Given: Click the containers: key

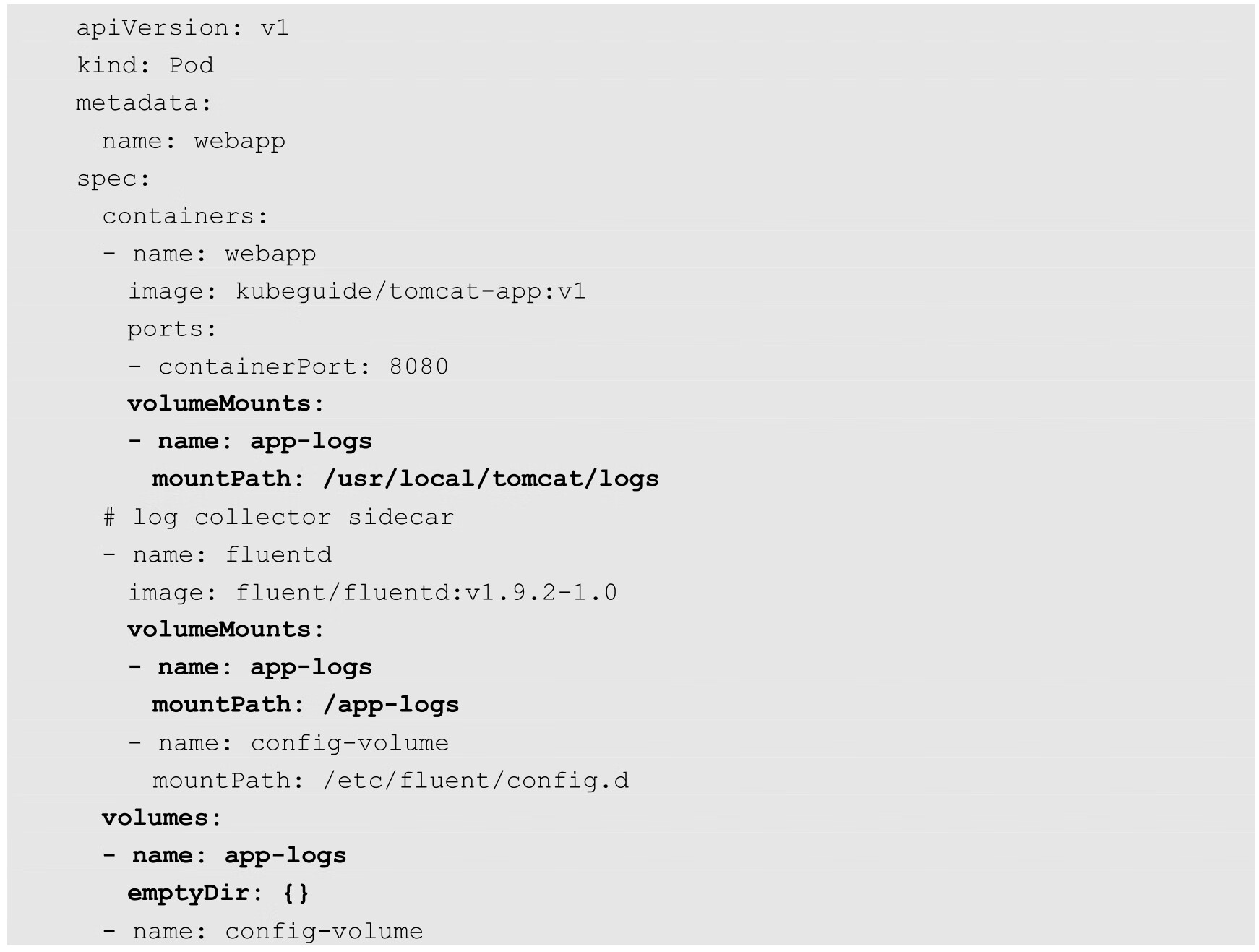Looking at the screenshot, I should tap(185, 216).
